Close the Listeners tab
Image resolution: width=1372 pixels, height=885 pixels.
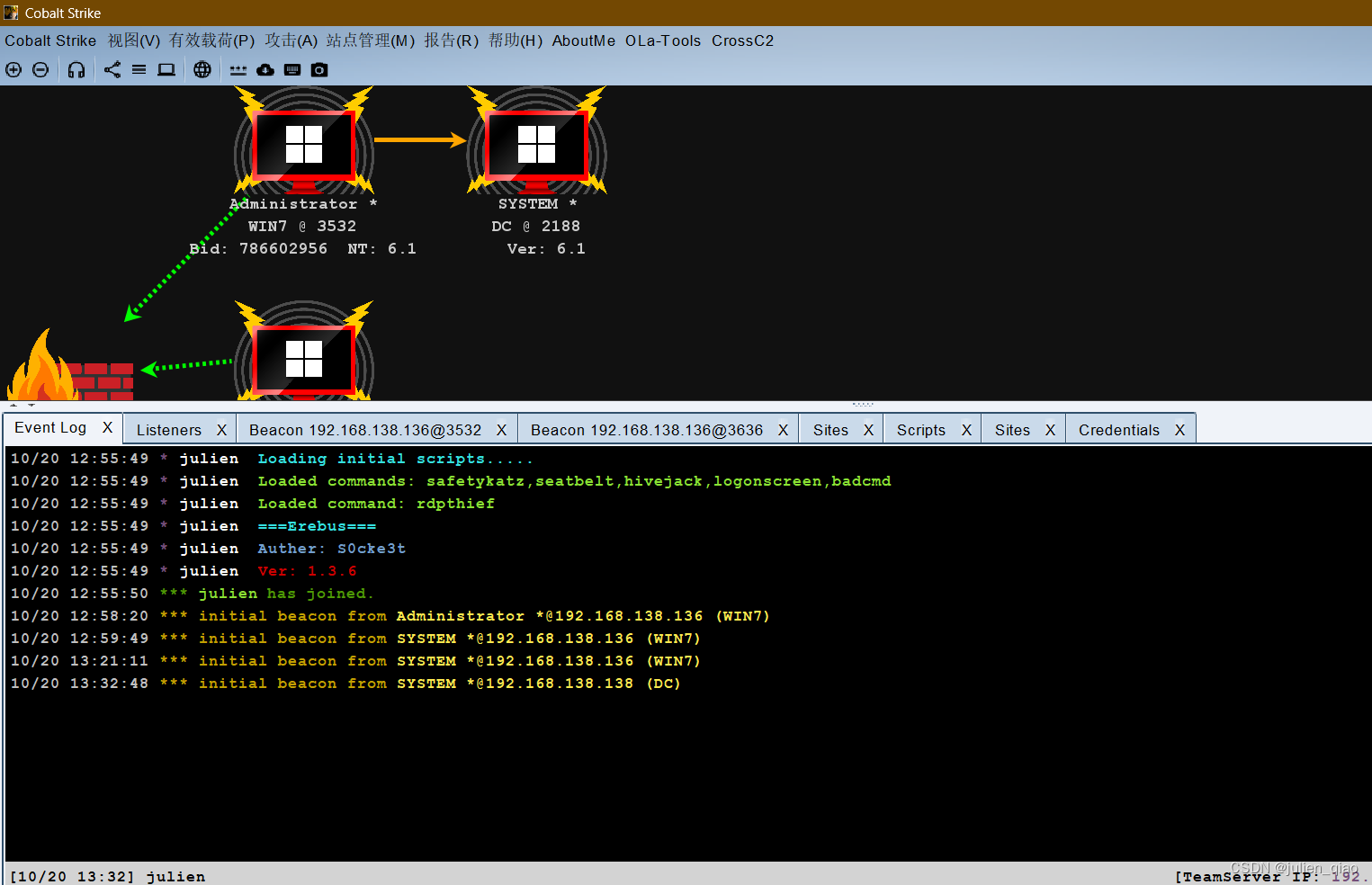click(221, 430)
